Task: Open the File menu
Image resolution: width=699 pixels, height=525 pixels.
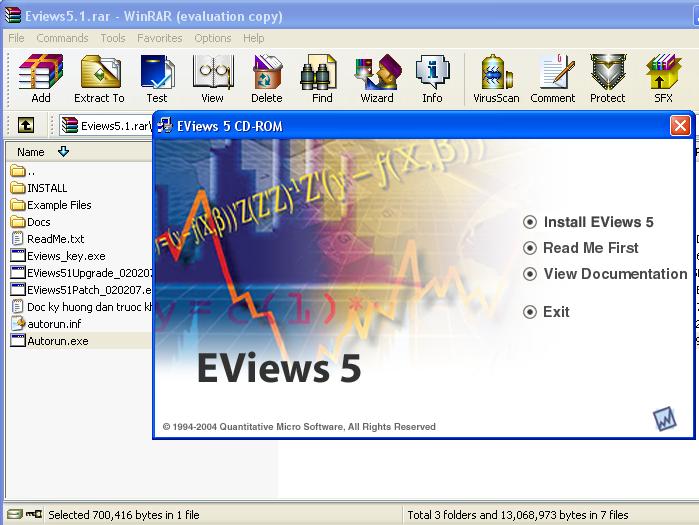Action: [x=16, y=38]
